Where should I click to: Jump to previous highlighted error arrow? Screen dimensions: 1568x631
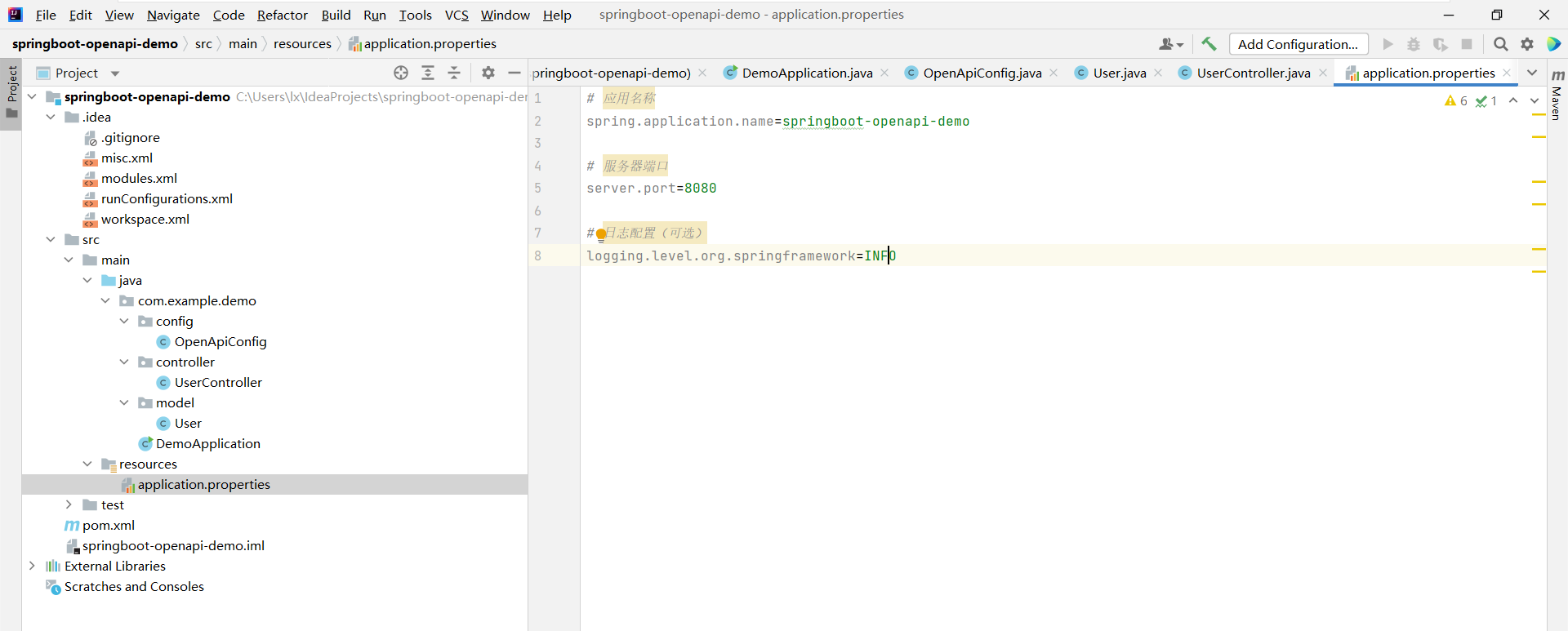point(1513,100)
